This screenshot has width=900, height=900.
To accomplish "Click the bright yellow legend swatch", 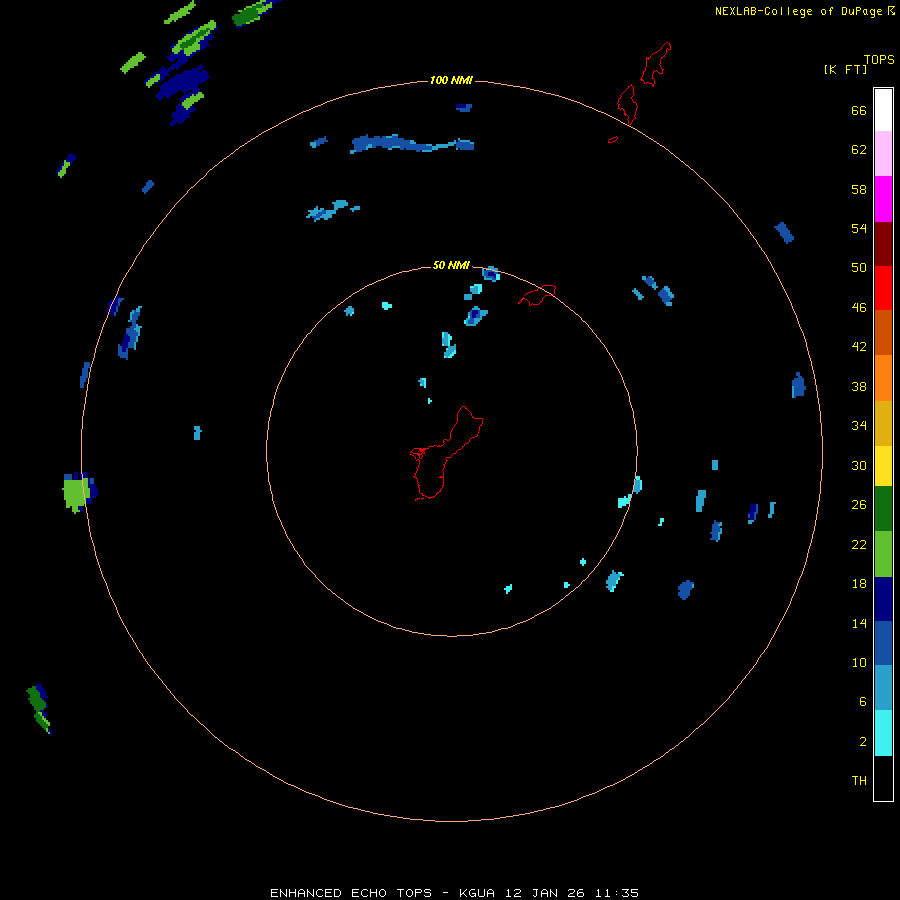I will pyautogui.click(x=883, y=466).
